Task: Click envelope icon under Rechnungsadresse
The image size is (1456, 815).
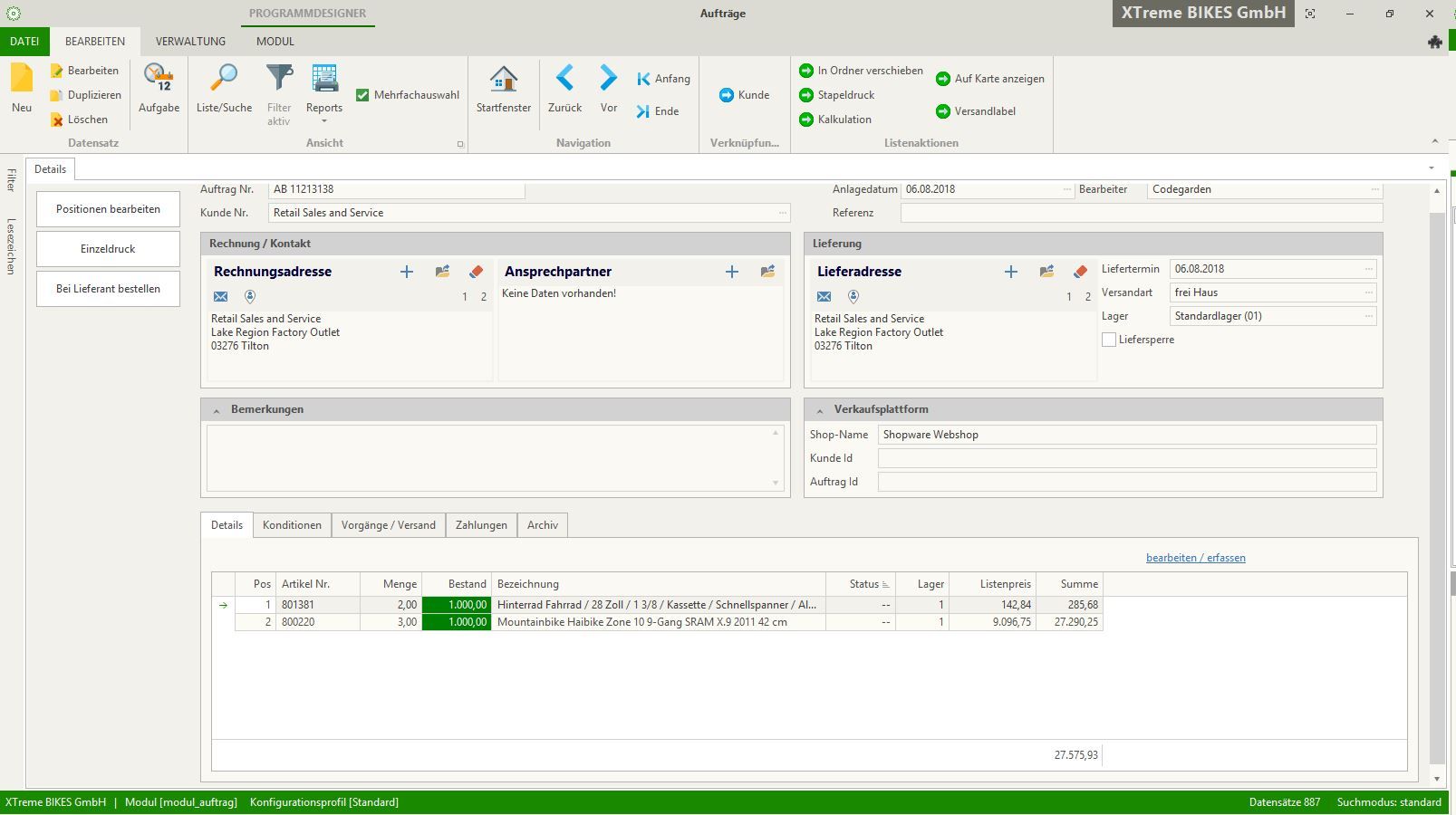Action: click(x=220, y=297)
